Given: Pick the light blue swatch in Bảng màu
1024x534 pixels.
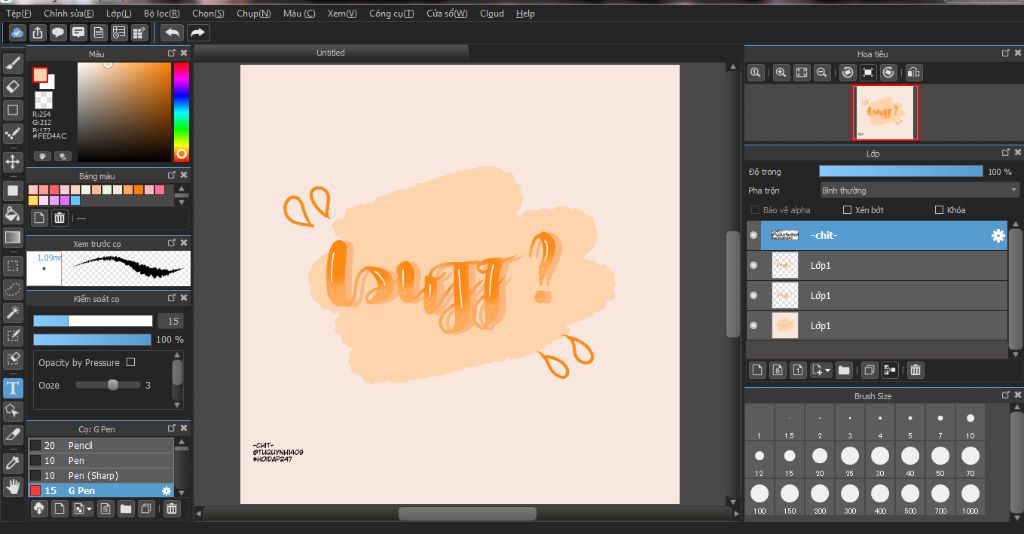Looking at the screenshot, I should (75, 200).
